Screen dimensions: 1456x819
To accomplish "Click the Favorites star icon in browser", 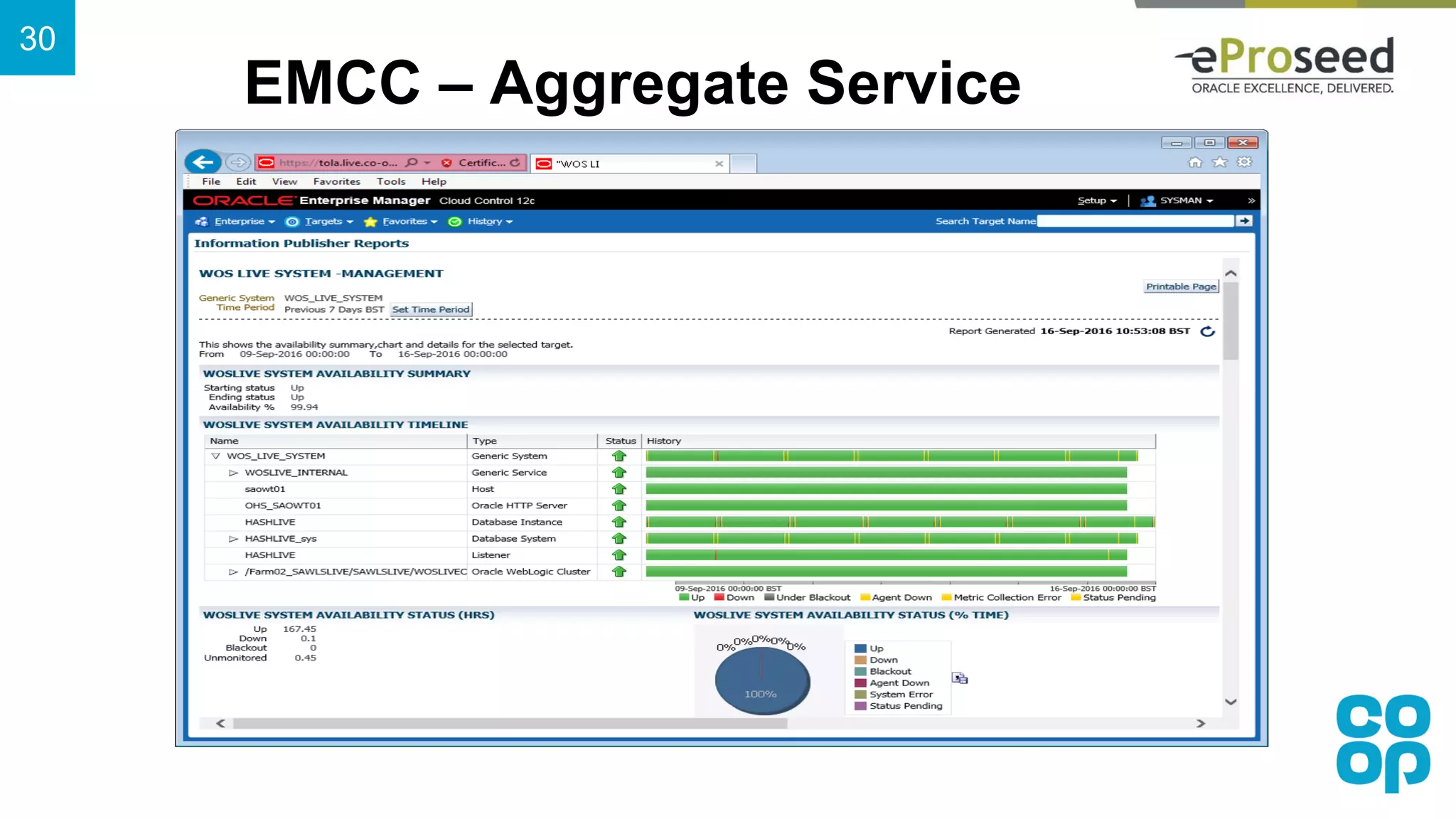I will click(x=1219, y=162).
